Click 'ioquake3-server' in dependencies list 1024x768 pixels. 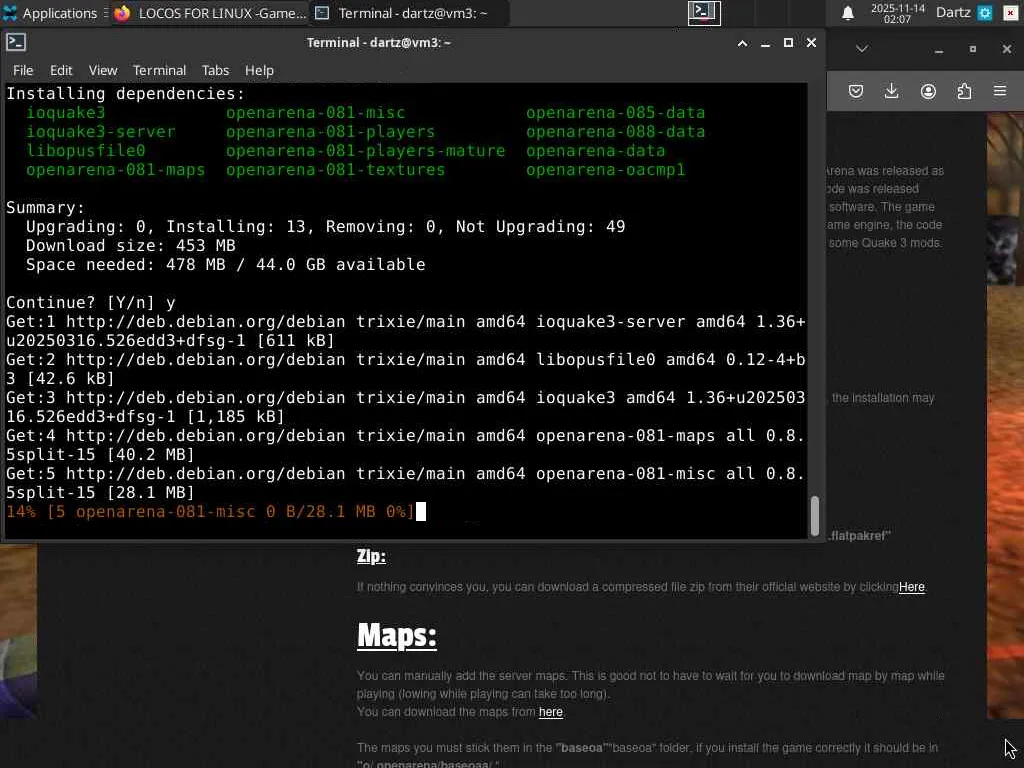click(x=101, y=132)
